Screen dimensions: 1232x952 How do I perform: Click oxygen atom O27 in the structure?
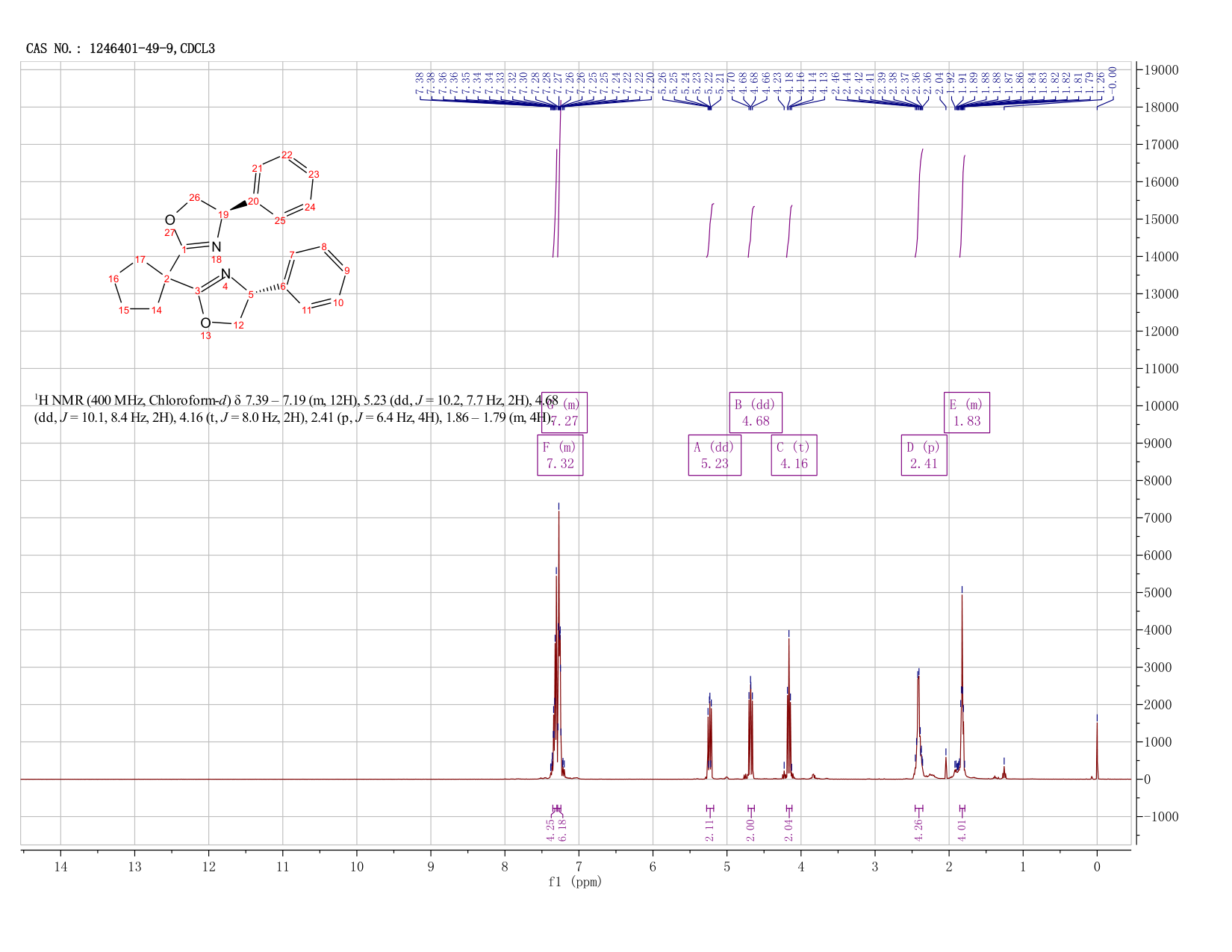click(x=170, y=220)
